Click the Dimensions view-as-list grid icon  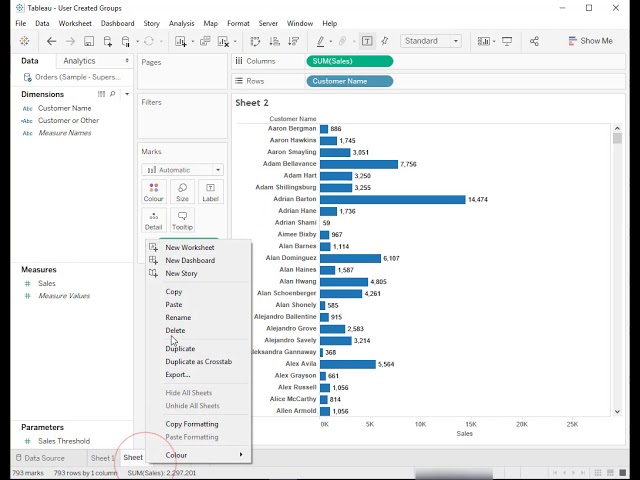101,94
